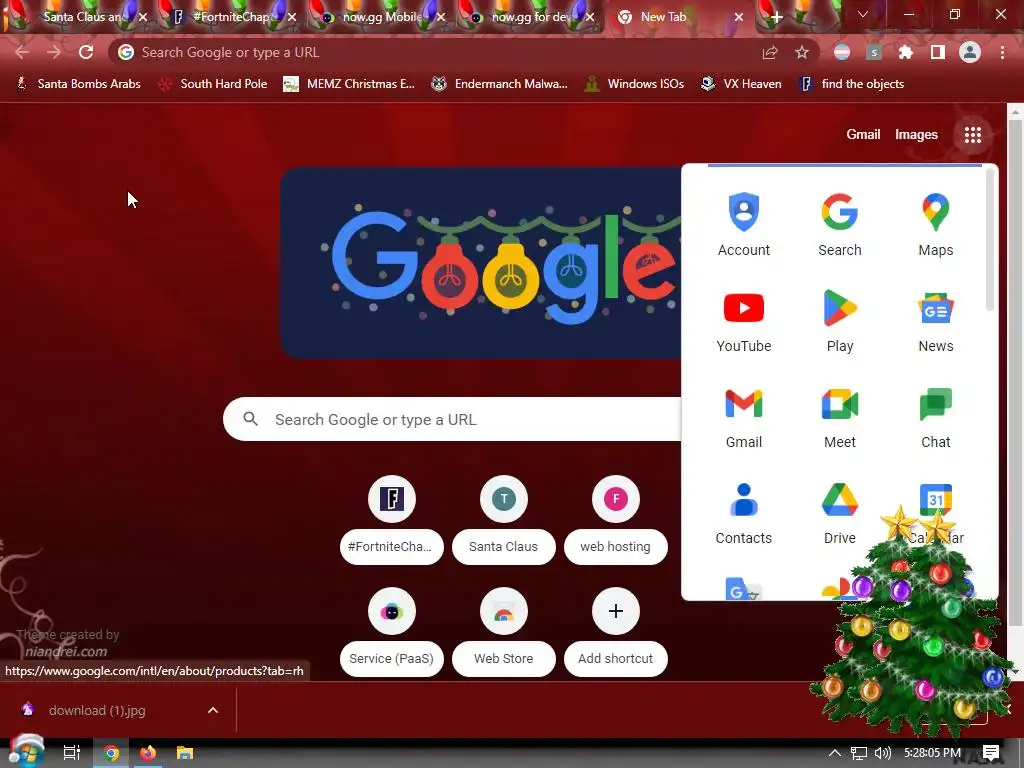Open Google Search from the apps panel
This screenshot has height=768, width=1024.
[839, 224]
